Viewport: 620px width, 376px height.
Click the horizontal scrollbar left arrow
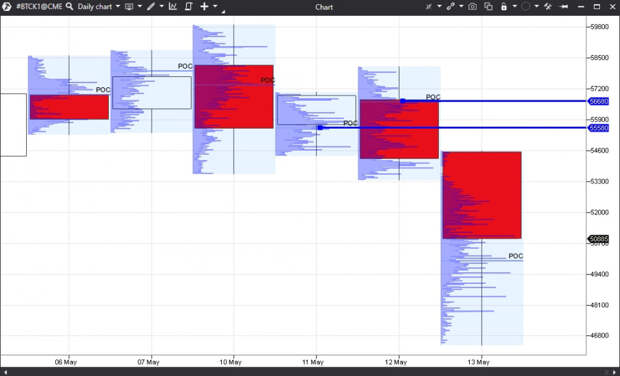(x=6, y=372)
